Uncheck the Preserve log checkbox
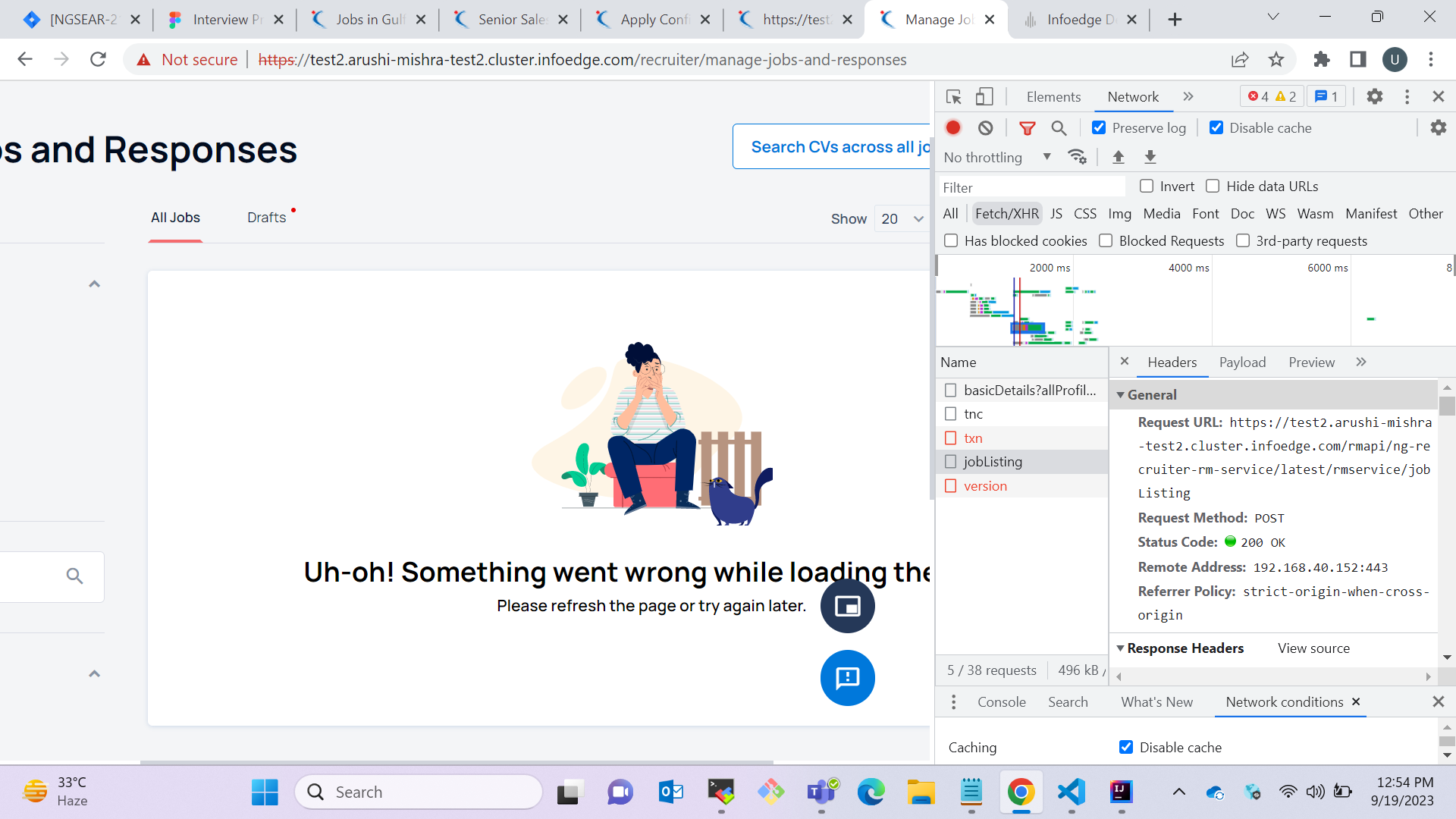 [x=1099, y=128]
